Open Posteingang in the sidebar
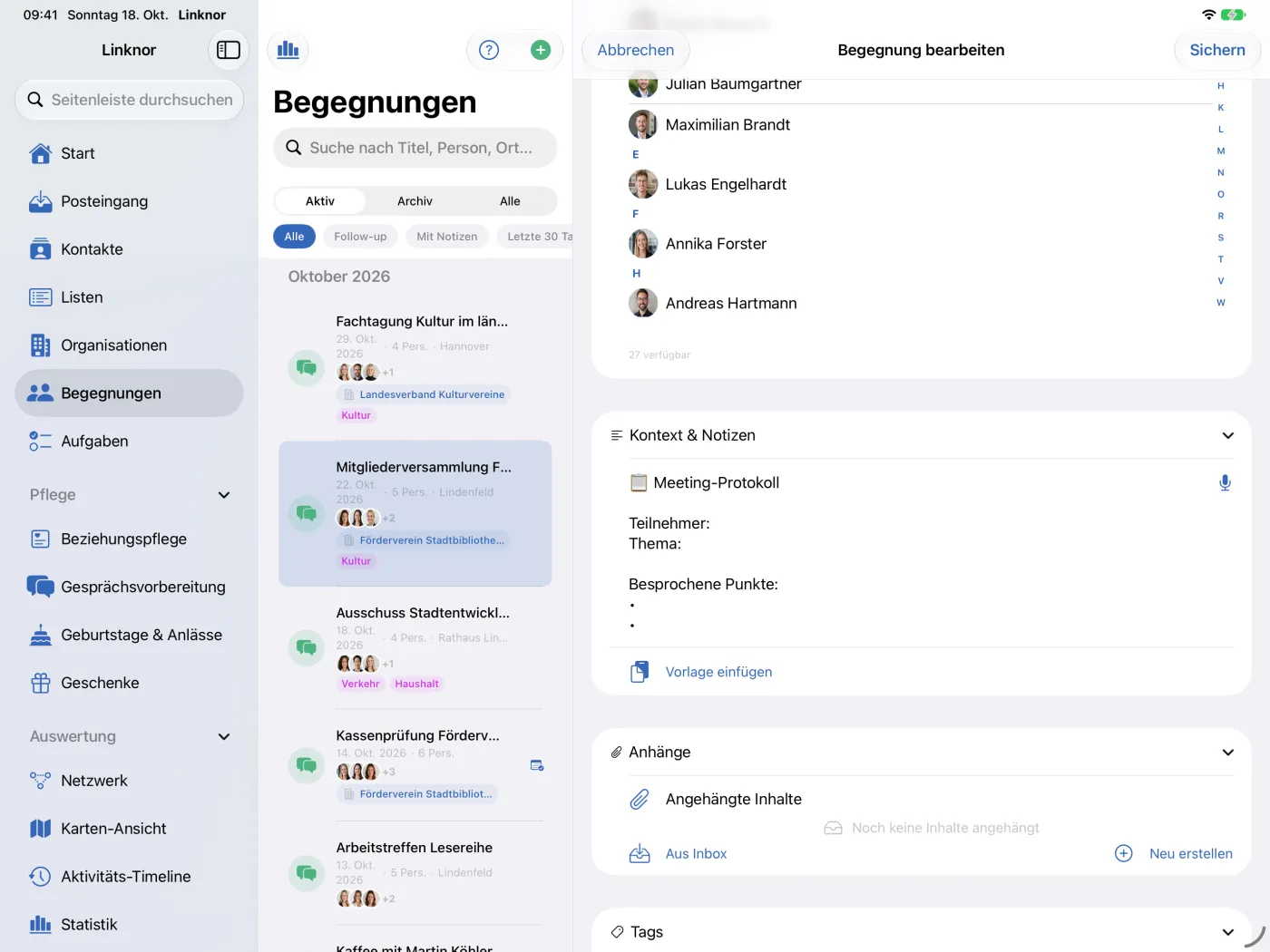The width and height of the screenshot is (1270, 952). [129, 201]
